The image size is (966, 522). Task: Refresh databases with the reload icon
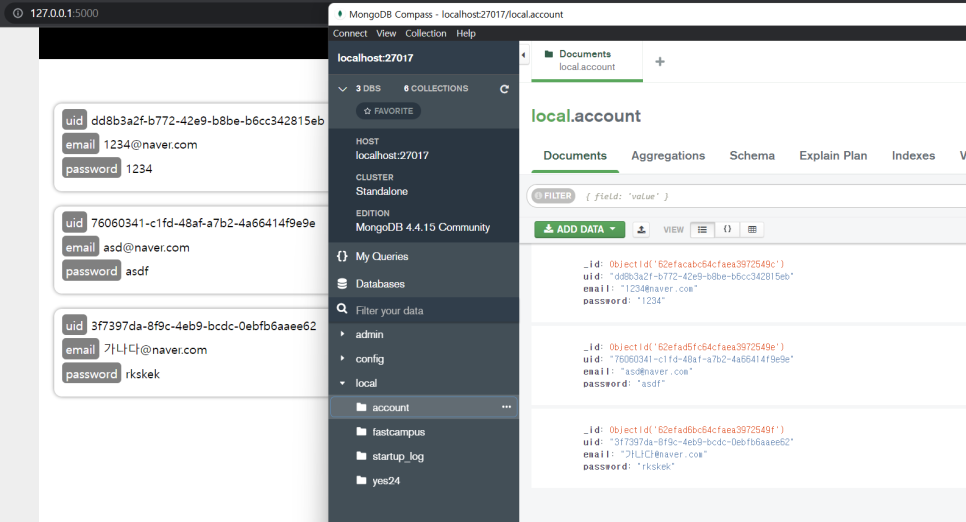tap(504, 89)
